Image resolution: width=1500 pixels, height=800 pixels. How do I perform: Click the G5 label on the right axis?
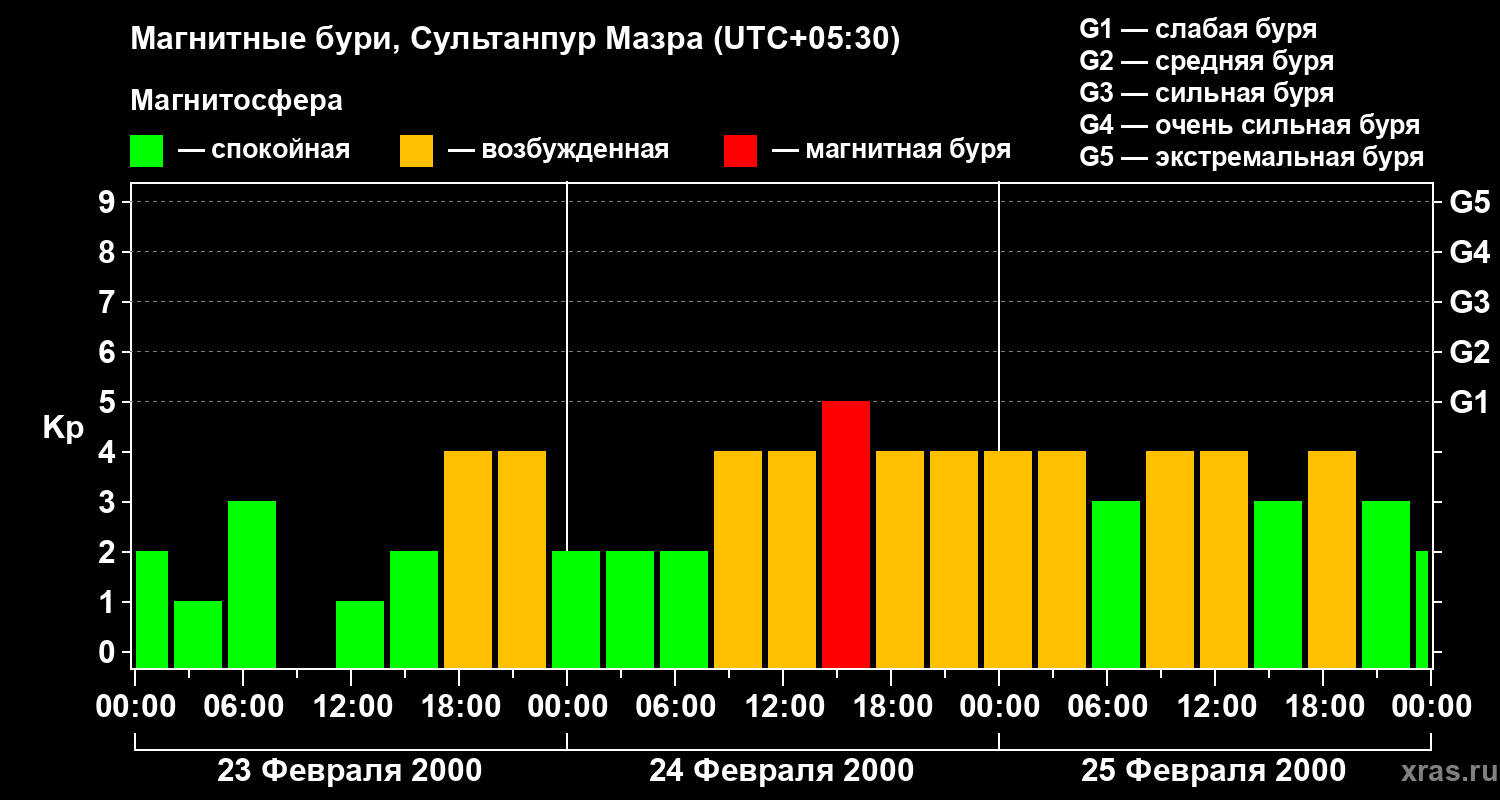[1469, 202]
